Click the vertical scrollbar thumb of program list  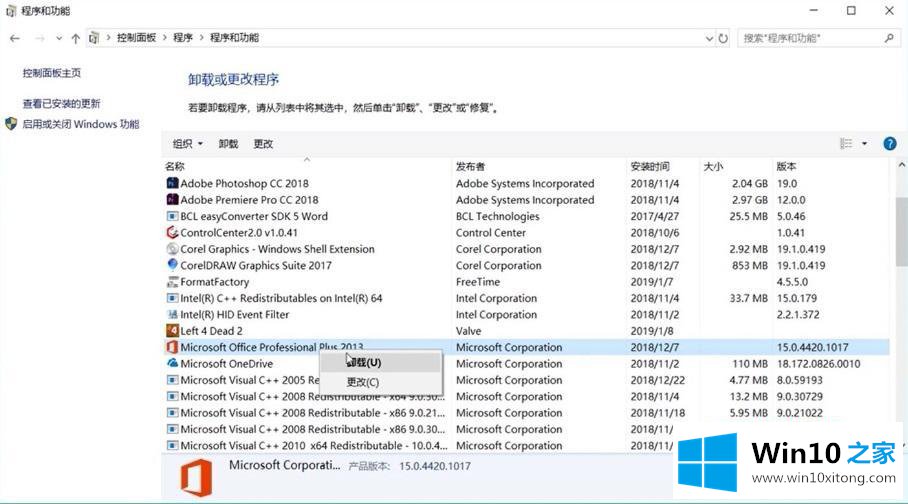pyautogui.click(x=902, y=232)
